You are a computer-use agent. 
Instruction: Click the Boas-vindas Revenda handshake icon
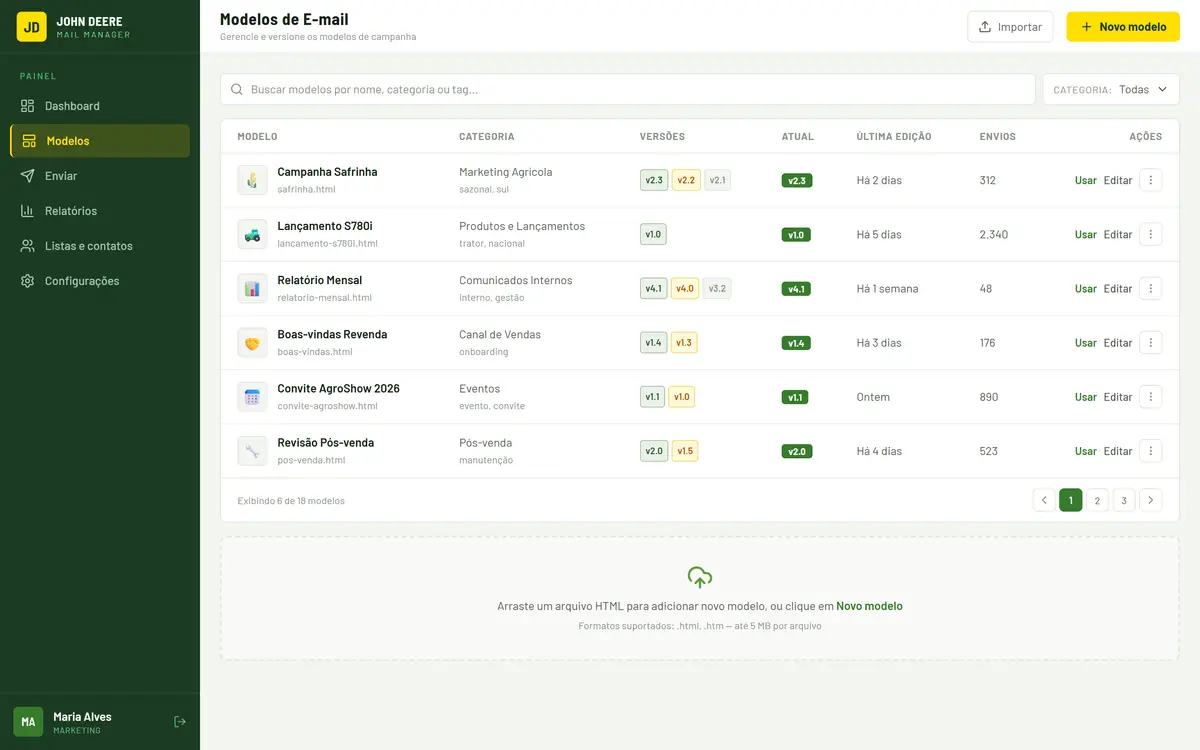252,342
